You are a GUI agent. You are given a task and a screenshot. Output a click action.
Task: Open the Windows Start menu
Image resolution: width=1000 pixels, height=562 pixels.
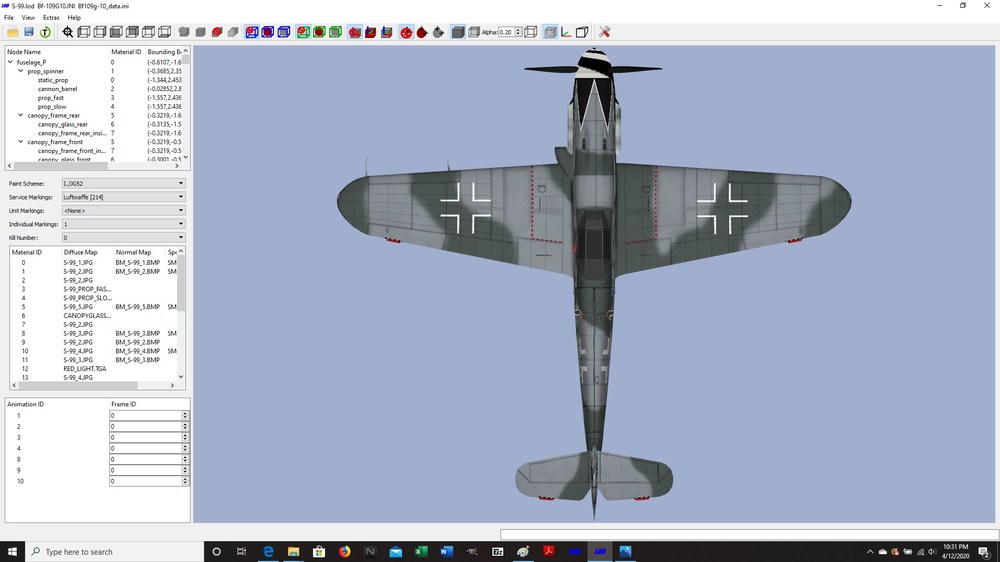pyautogui.click(x=12, y=552)
